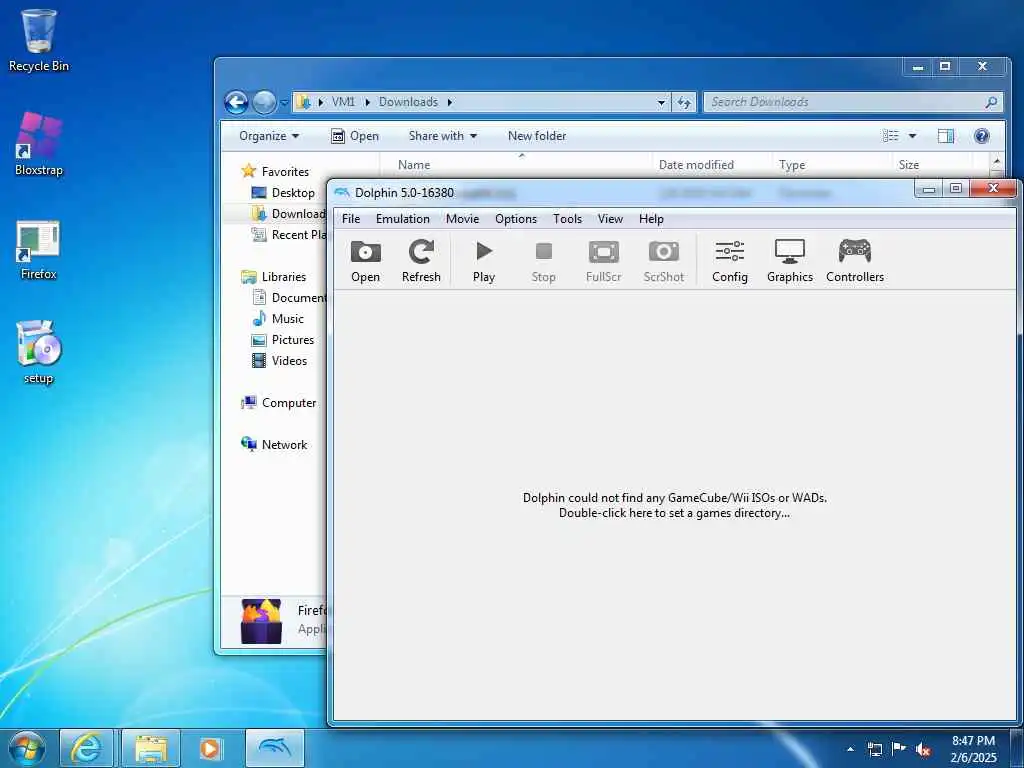Select Network in the navigation pane
The height and width of the screenshot is (768, 1024).
click(274, 445)
